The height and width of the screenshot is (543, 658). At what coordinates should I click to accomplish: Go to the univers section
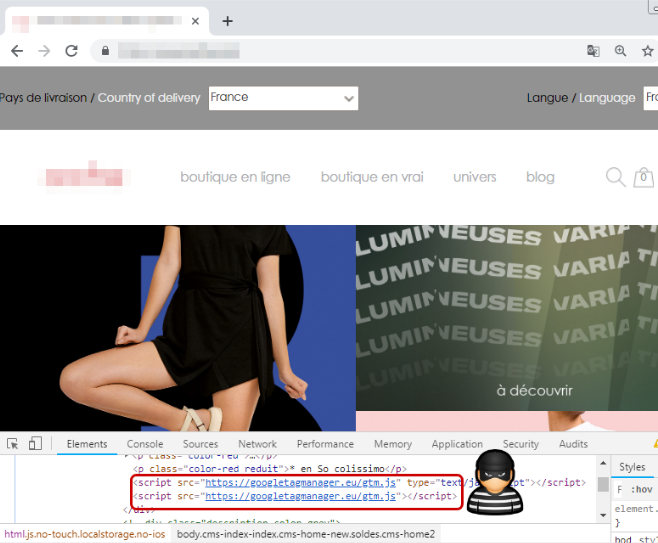point(475,177)
